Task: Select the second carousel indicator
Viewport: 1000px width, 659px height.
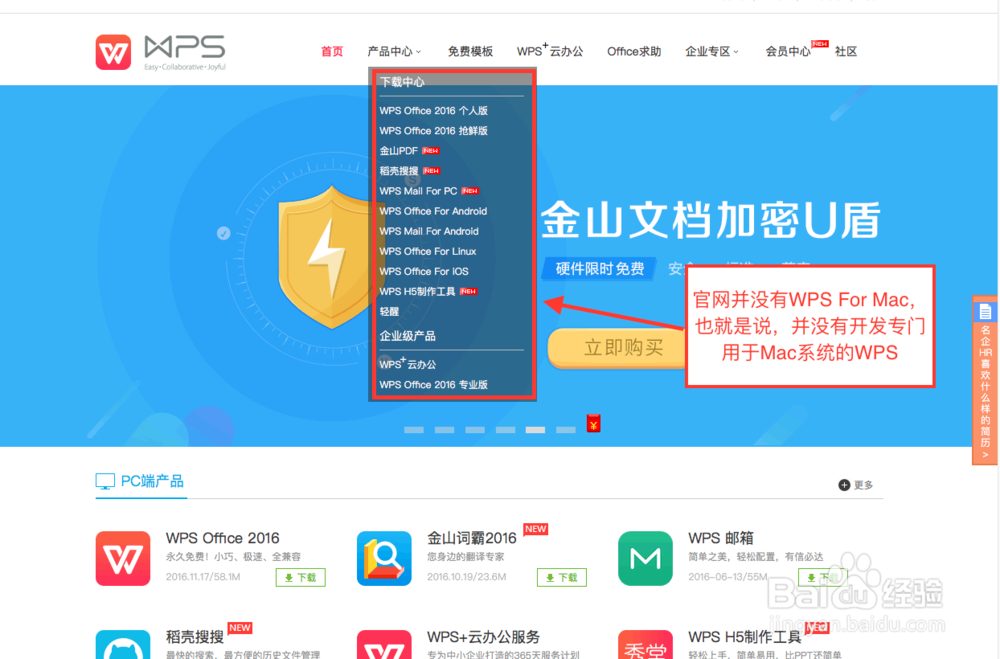Action: tap(445, 430)
